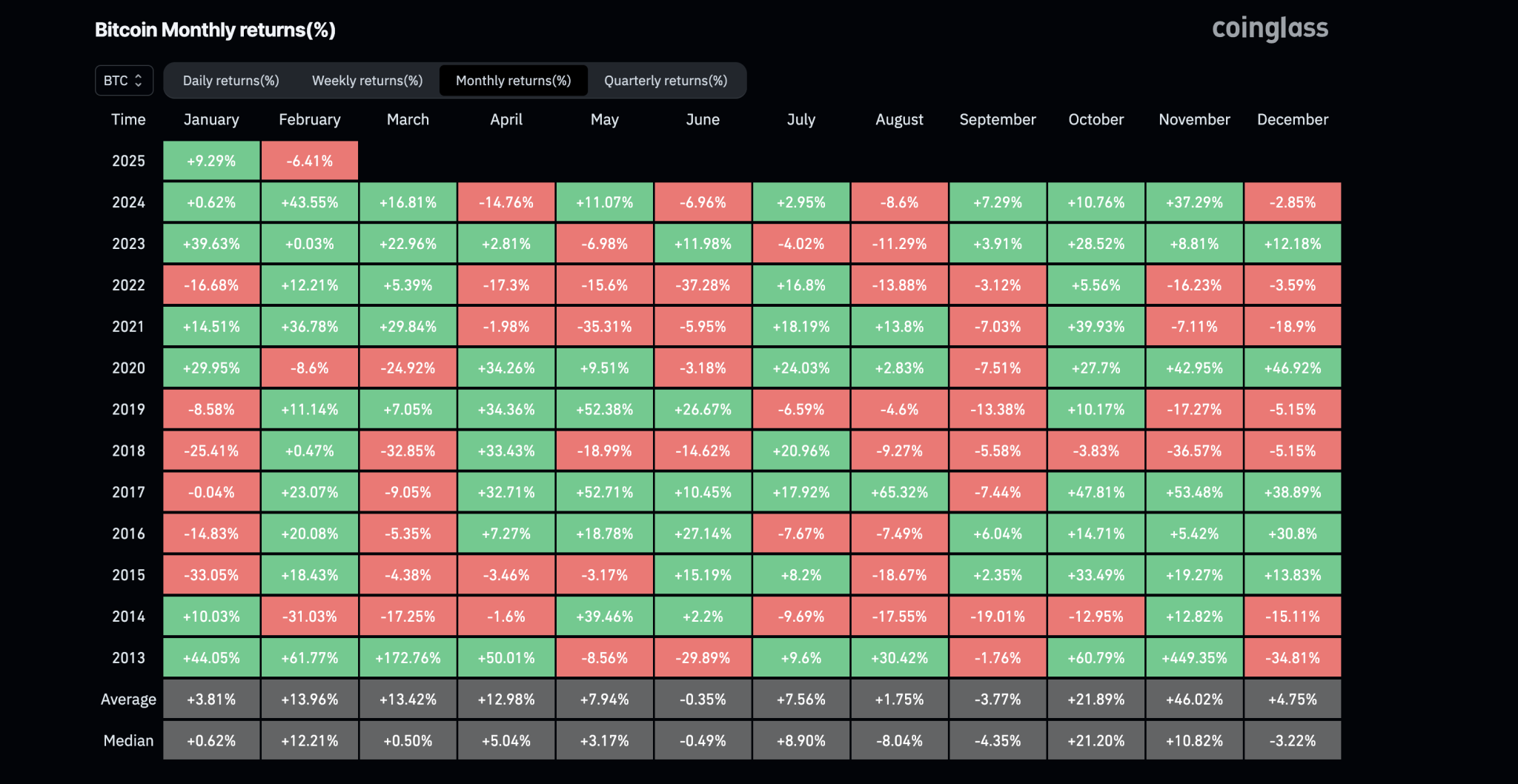Click the Bitcoin Monthly returns(%) title
Screen dimensions: 1518x784
point(215,30)
